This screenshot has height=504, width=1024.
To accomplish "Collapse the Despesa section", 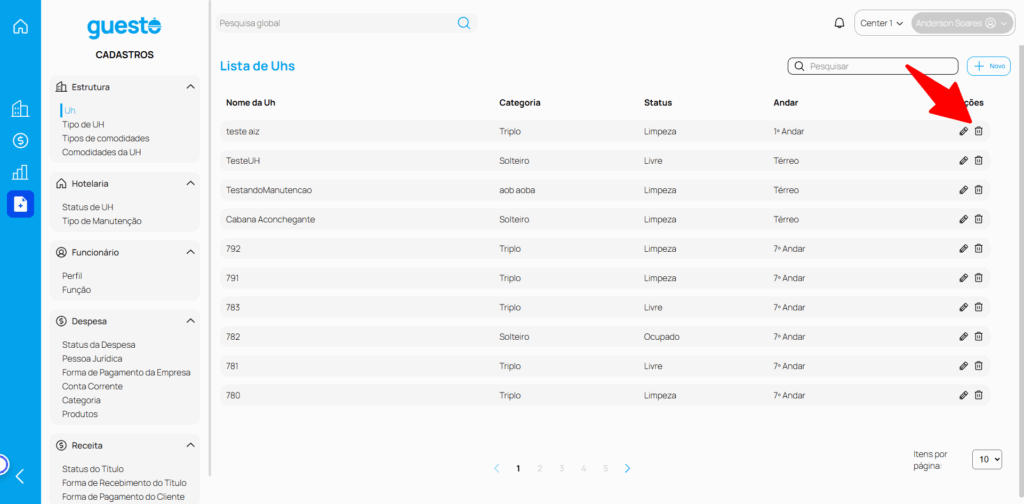I will tap(190, 321).
